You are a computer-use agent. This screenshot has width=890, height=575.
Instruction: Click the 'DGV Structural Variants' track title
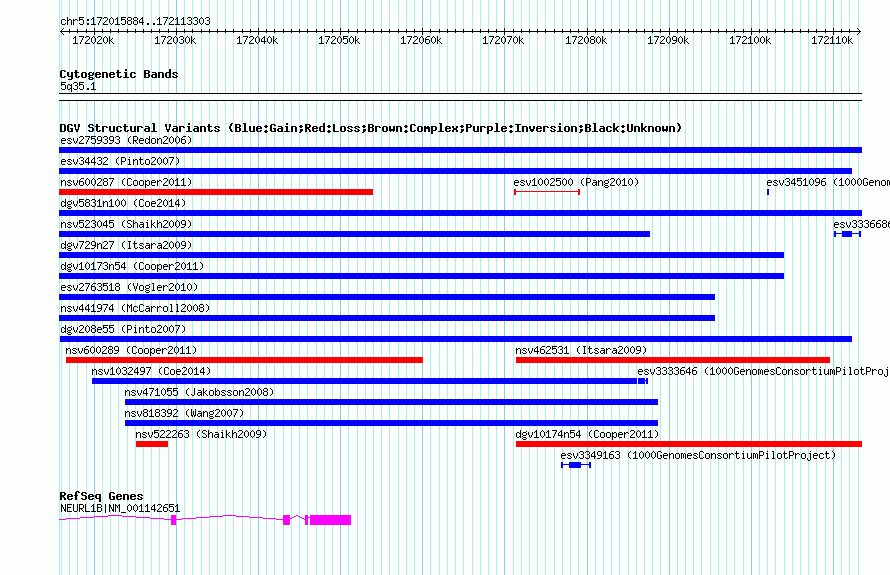click(x=371, y=128)
